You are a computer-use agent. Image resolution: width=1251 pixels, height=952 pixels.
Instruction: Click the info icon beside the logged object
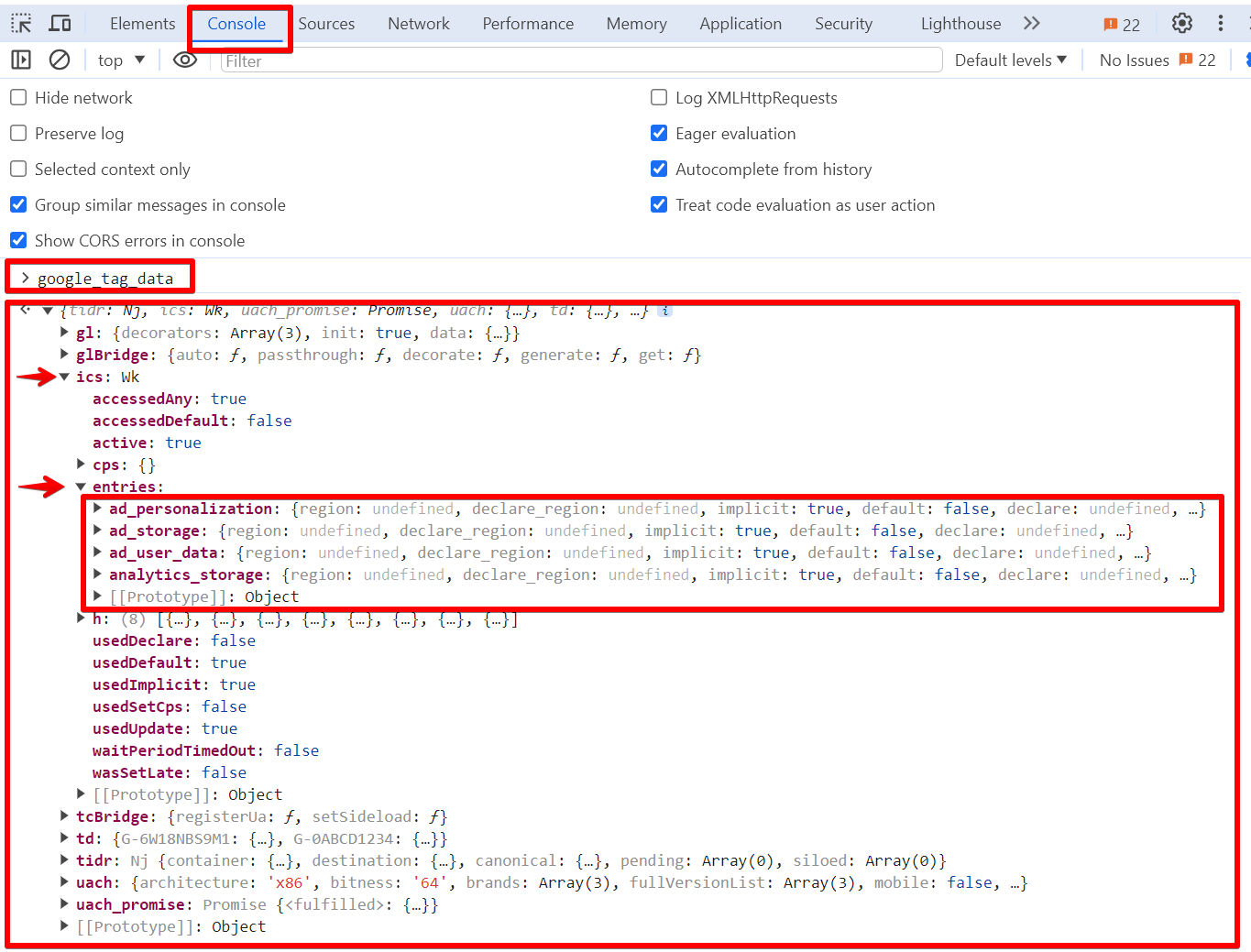point(664,311)
